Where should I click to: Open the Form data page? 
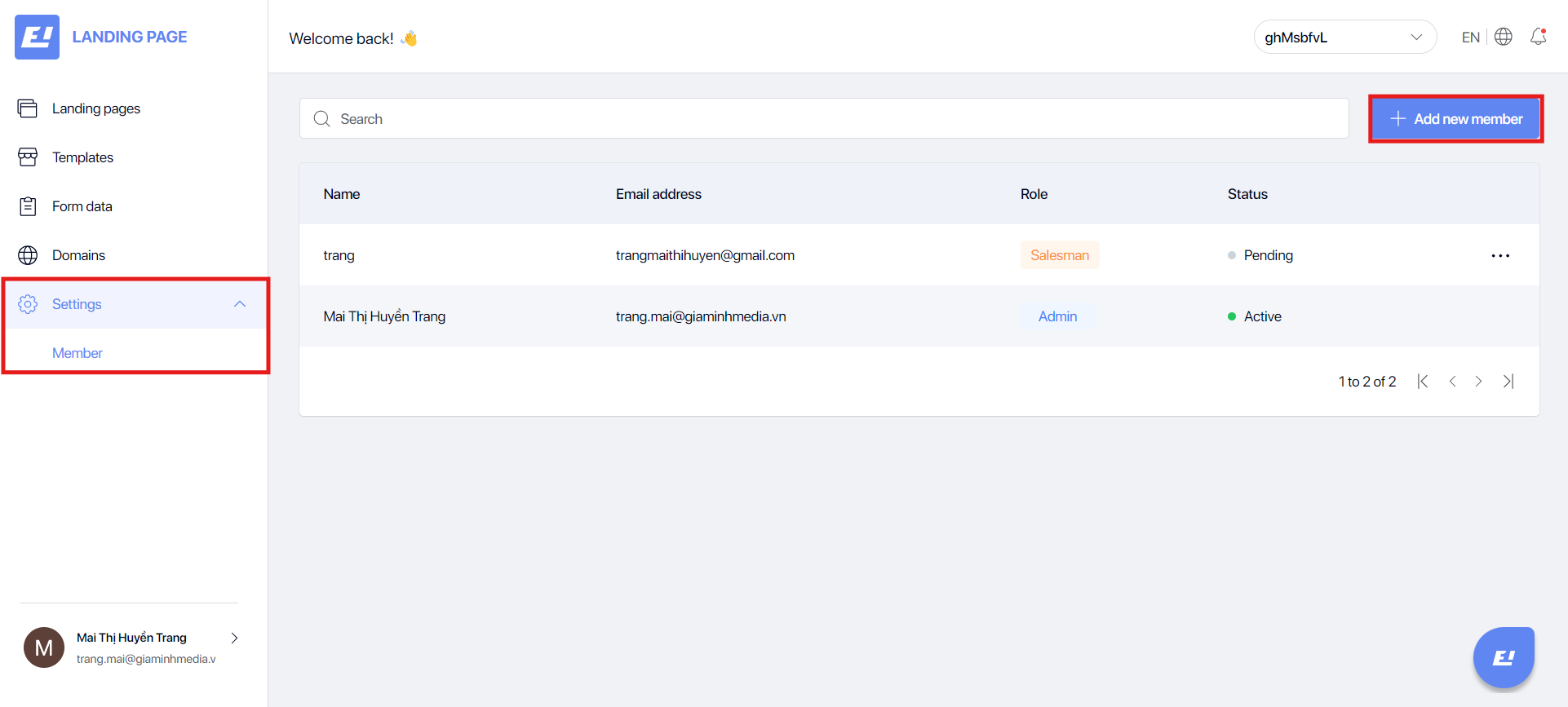click(82, 206)
